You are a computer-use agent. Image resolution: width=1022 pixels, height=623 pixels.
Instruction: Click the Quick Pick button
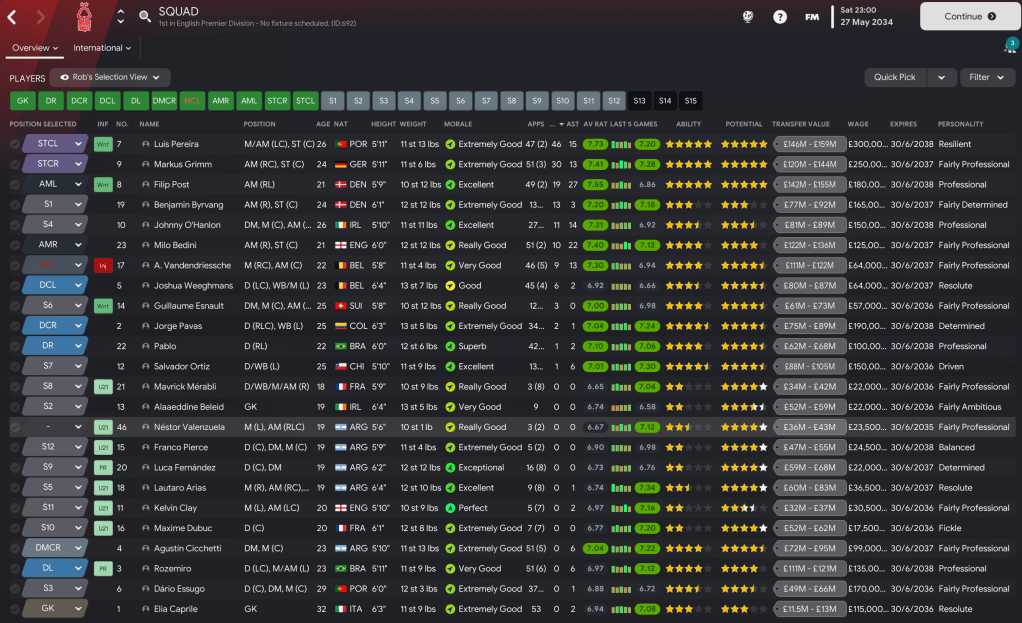(895, 77)
